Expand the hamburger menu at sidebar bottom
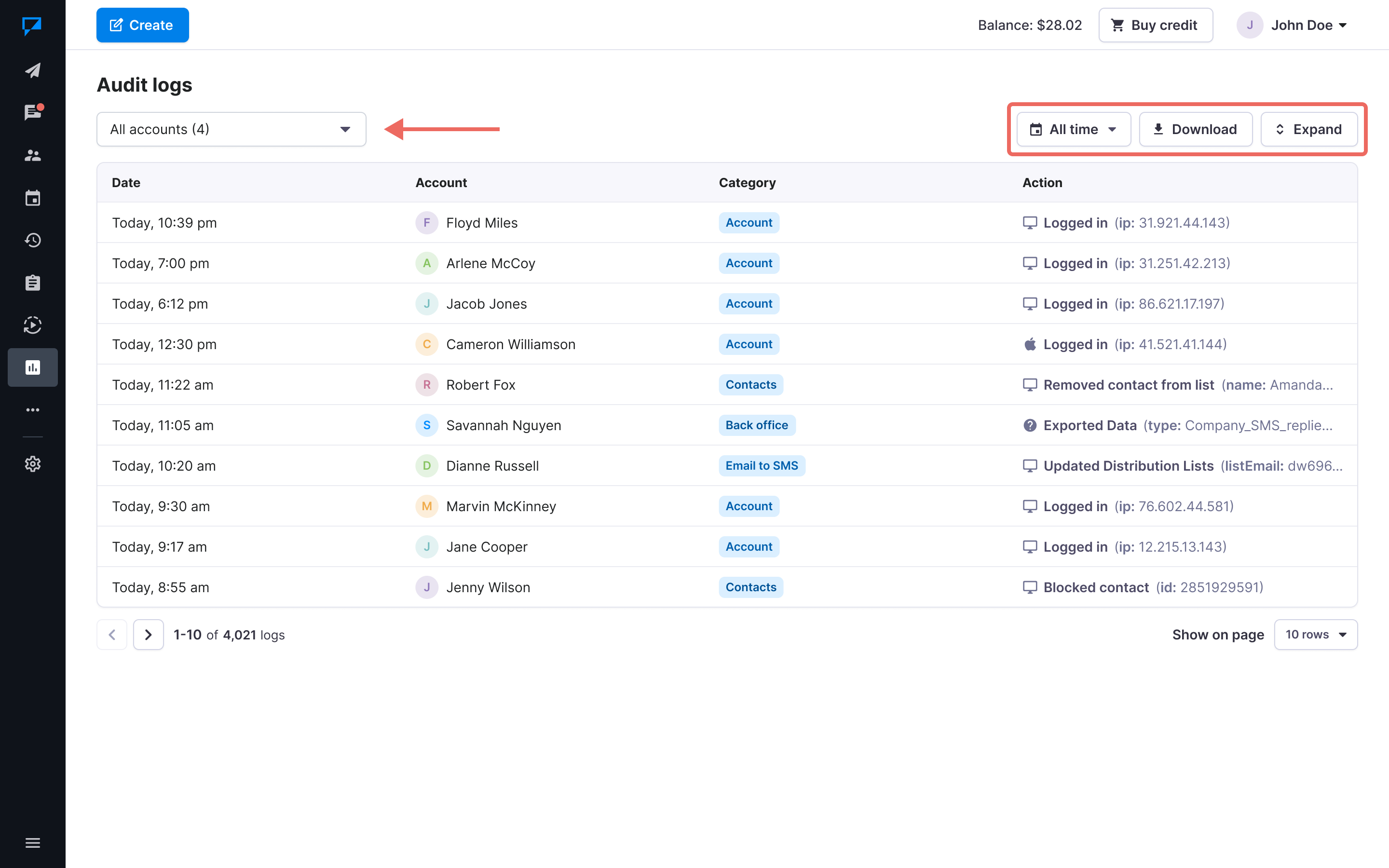1389x868 pixels. (33, 843)
